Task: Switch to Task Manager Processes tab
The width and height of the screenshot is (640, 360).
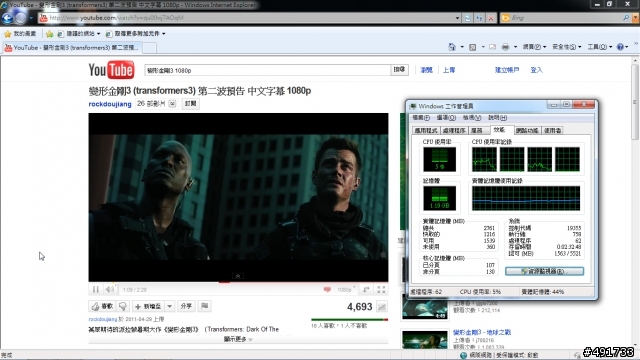Action: click(x=454, y=131)
